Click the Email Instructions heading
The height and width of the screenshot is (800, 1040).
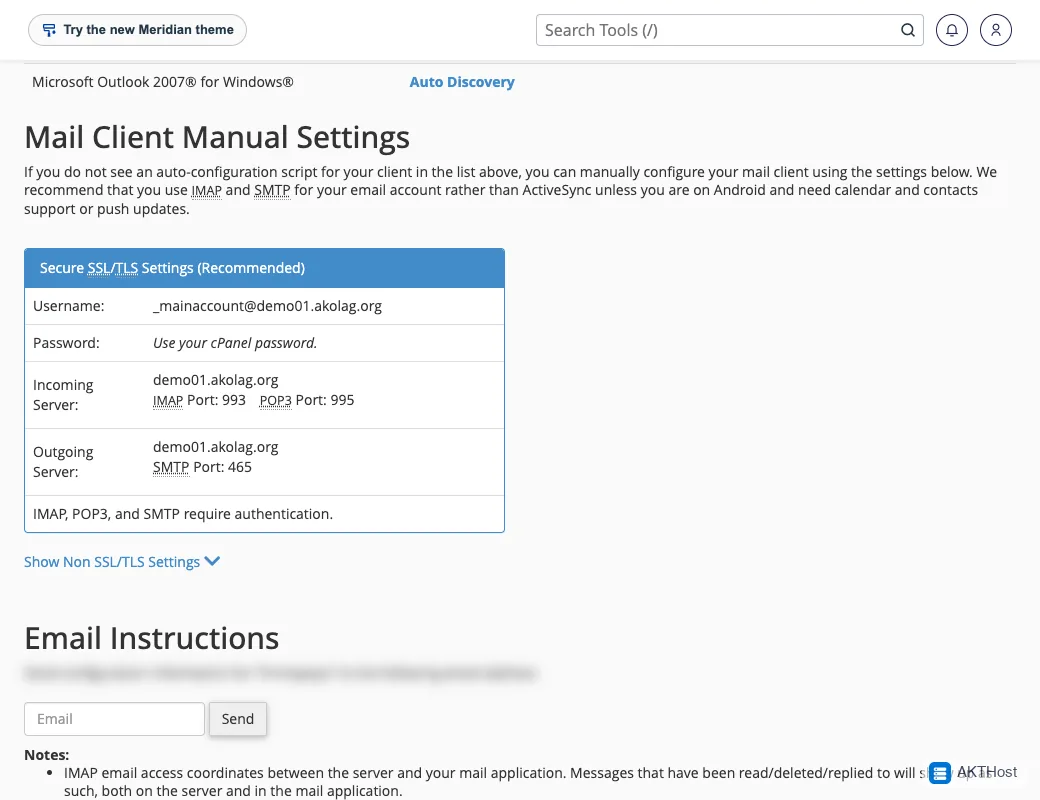[151, 638]
